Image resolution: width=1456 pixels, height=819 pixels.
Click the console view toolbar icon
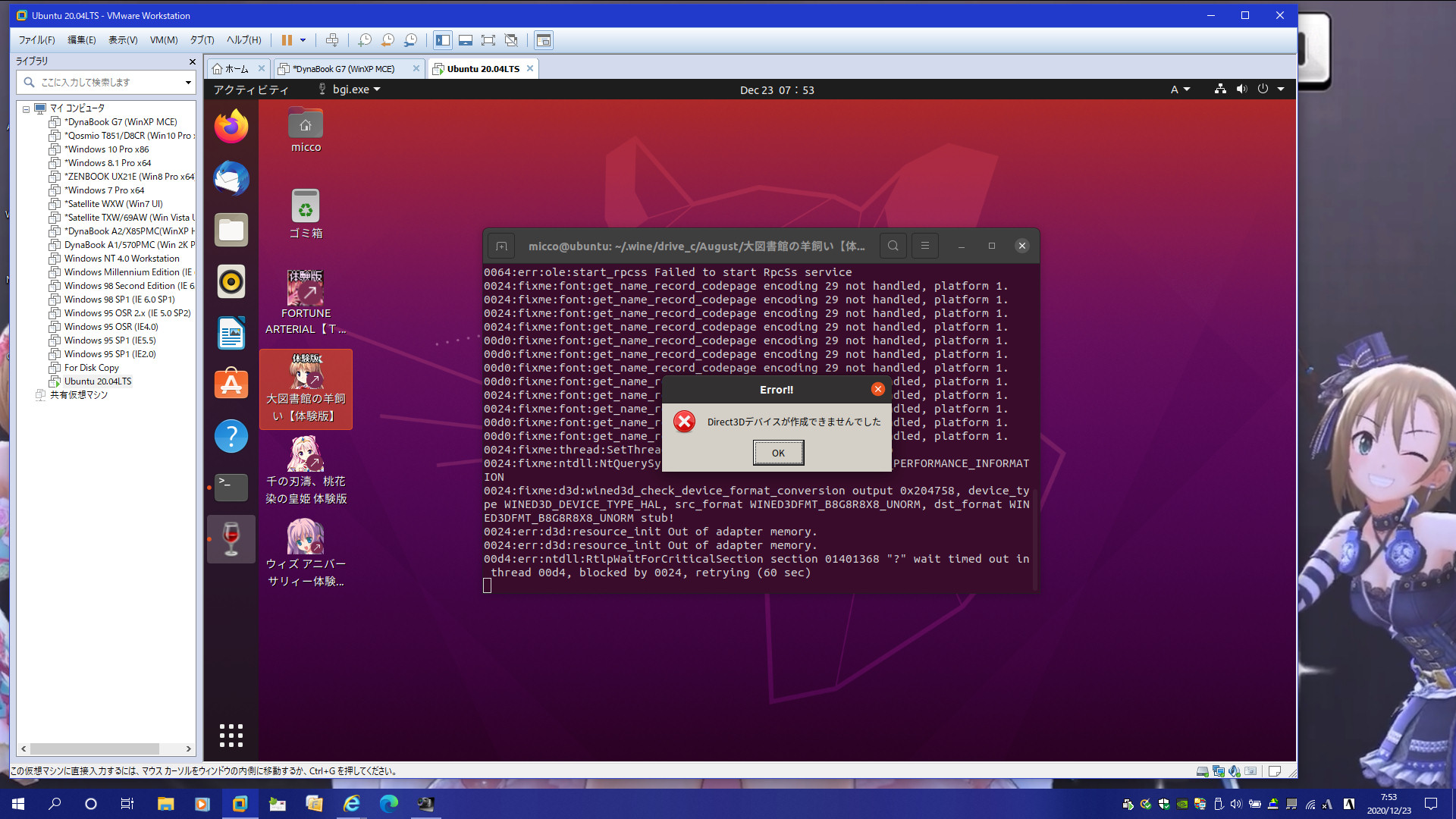click(x=544, y=40)
